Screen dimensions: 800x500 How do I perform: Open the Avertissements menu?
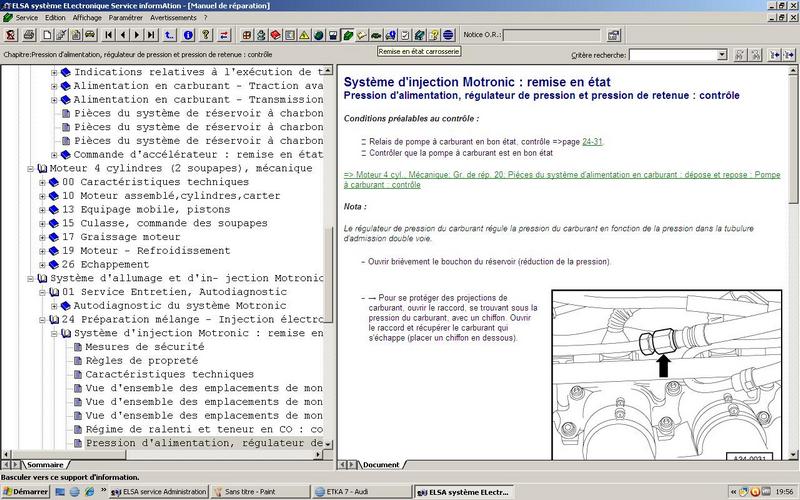pyautogui.click(x=173, y=17)
